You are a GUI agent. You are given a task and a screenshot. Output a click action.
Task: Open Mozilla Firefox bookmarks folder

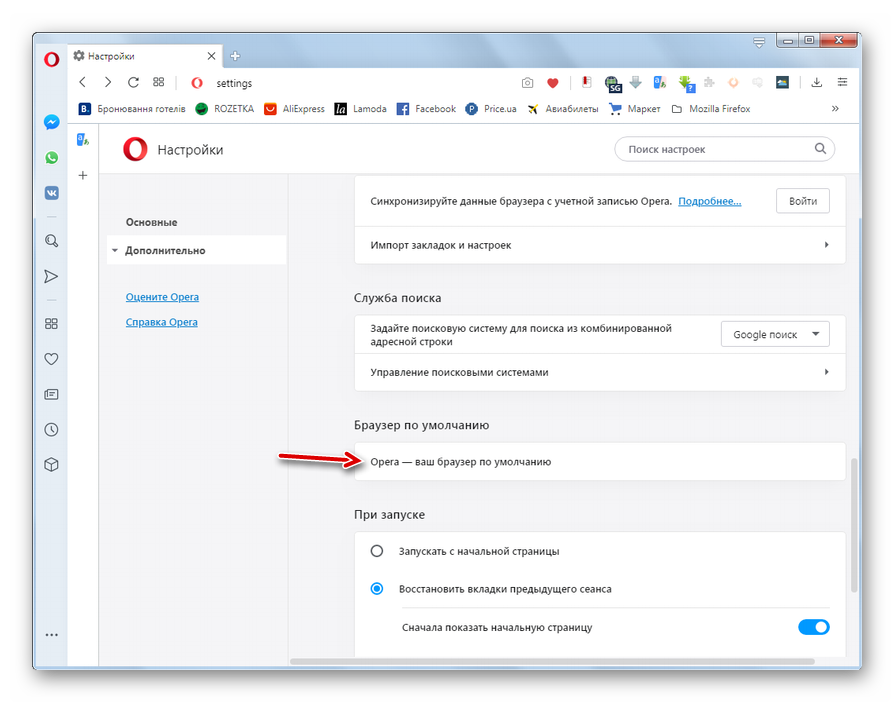(x=711, y=108)
